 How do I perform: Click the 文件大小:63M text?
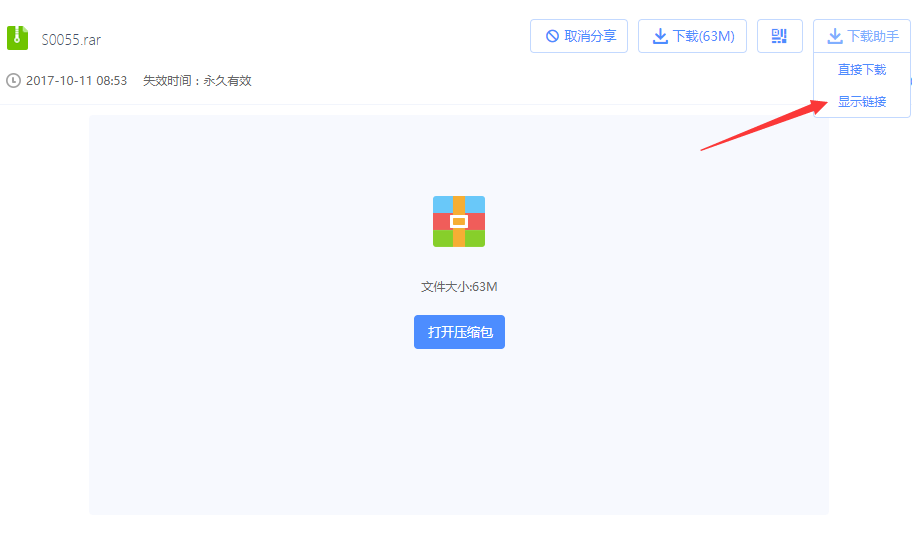coord(458,287)
